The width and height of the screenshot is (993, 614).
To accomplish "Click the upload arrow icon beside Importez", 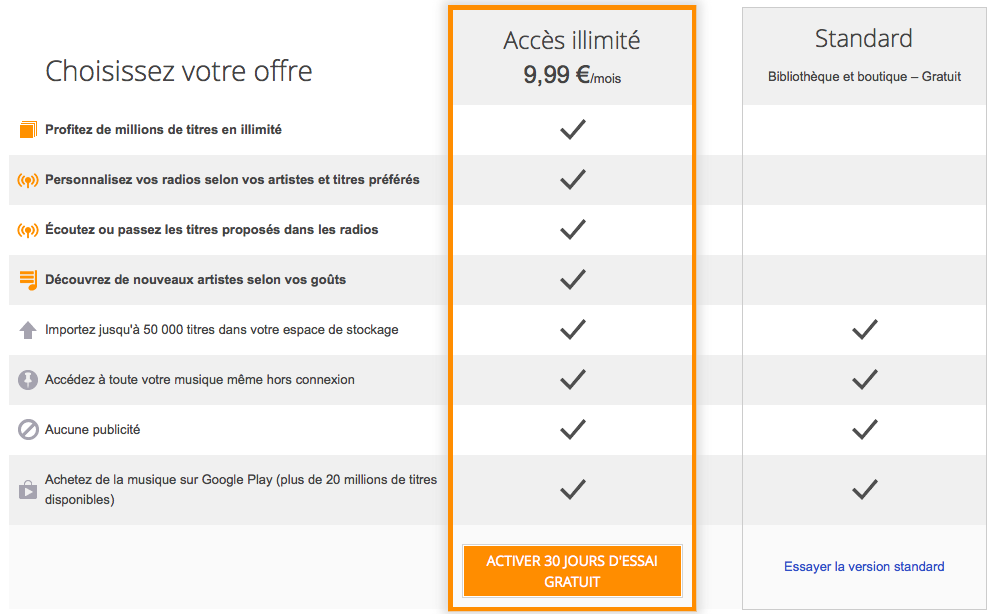I will (28, 330).
